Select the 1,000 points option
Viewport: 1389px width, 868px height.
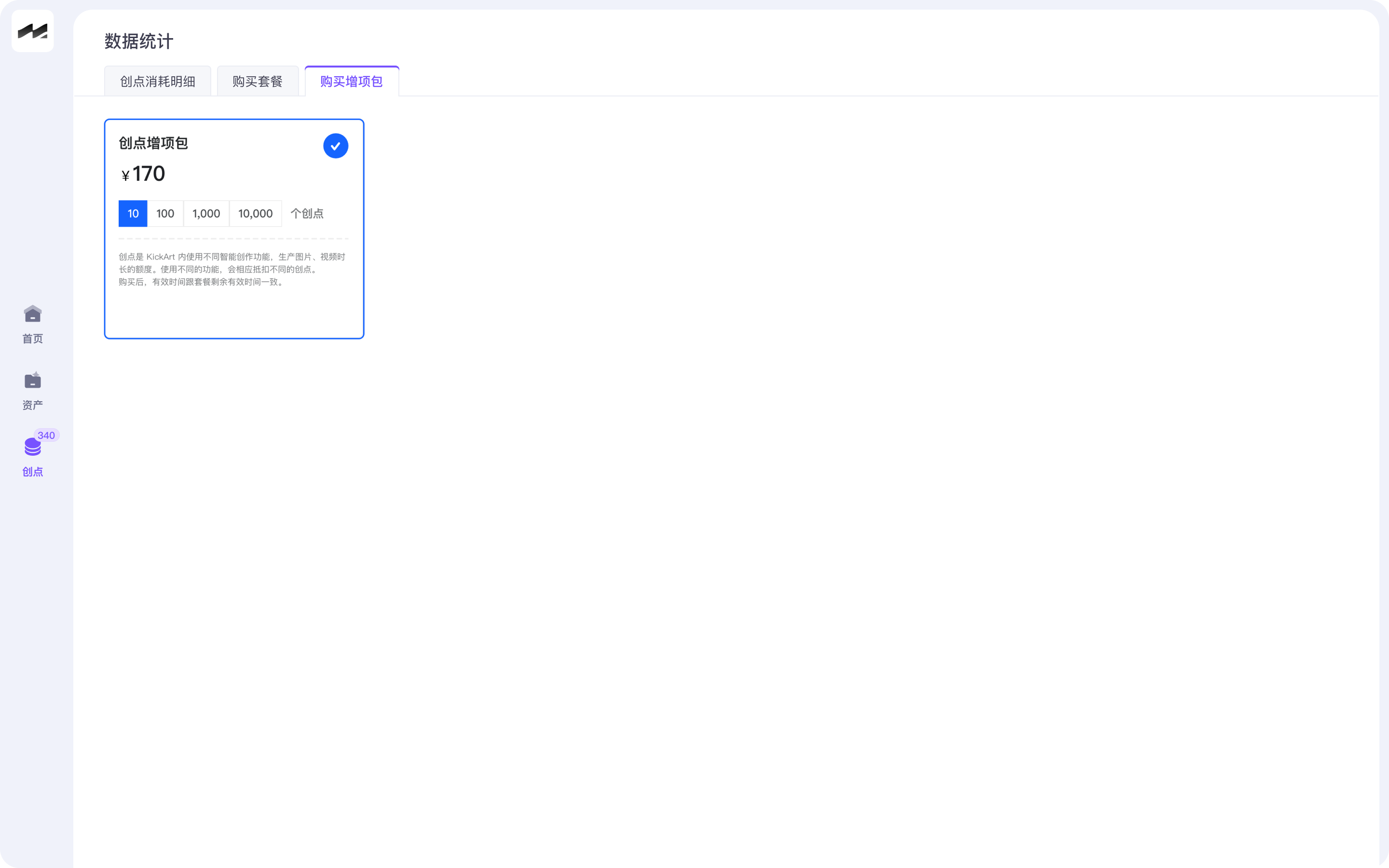206,214
